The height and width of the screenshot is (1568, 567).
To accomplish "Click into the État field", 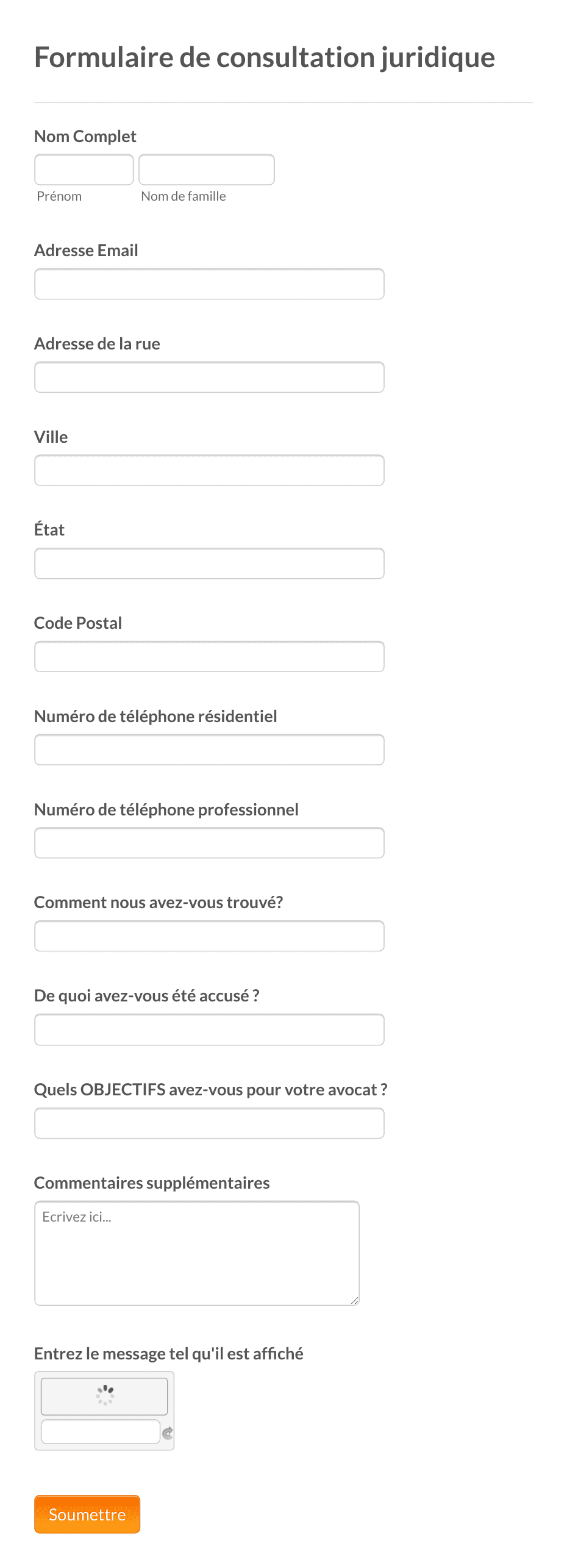I will [209, 564].
